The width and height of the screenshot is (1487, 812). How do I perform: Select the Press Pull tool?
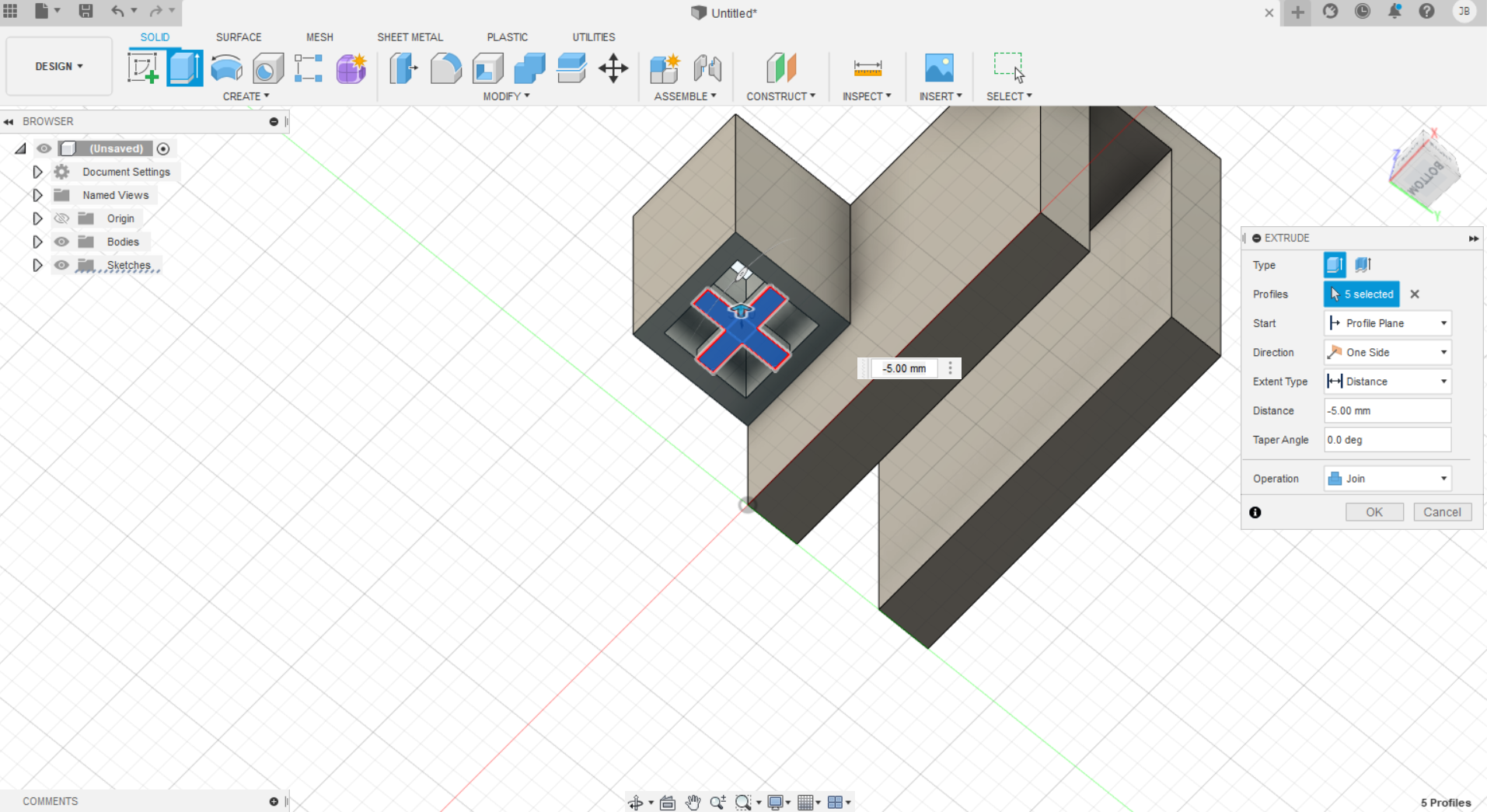[x=404, y=68]
